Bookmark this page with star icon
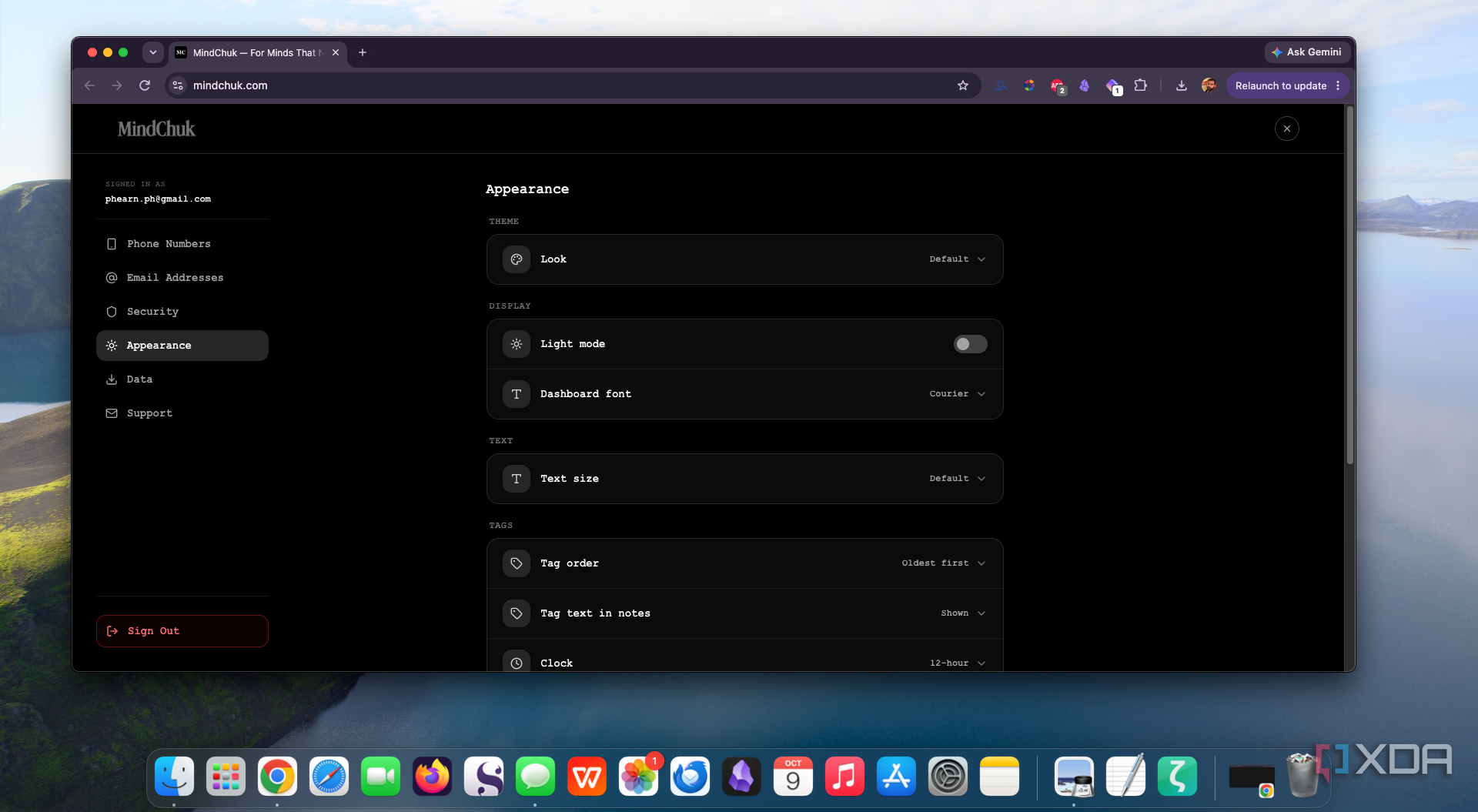The width and height of the screenshot is (1478, 812). [x=962, y=85]
